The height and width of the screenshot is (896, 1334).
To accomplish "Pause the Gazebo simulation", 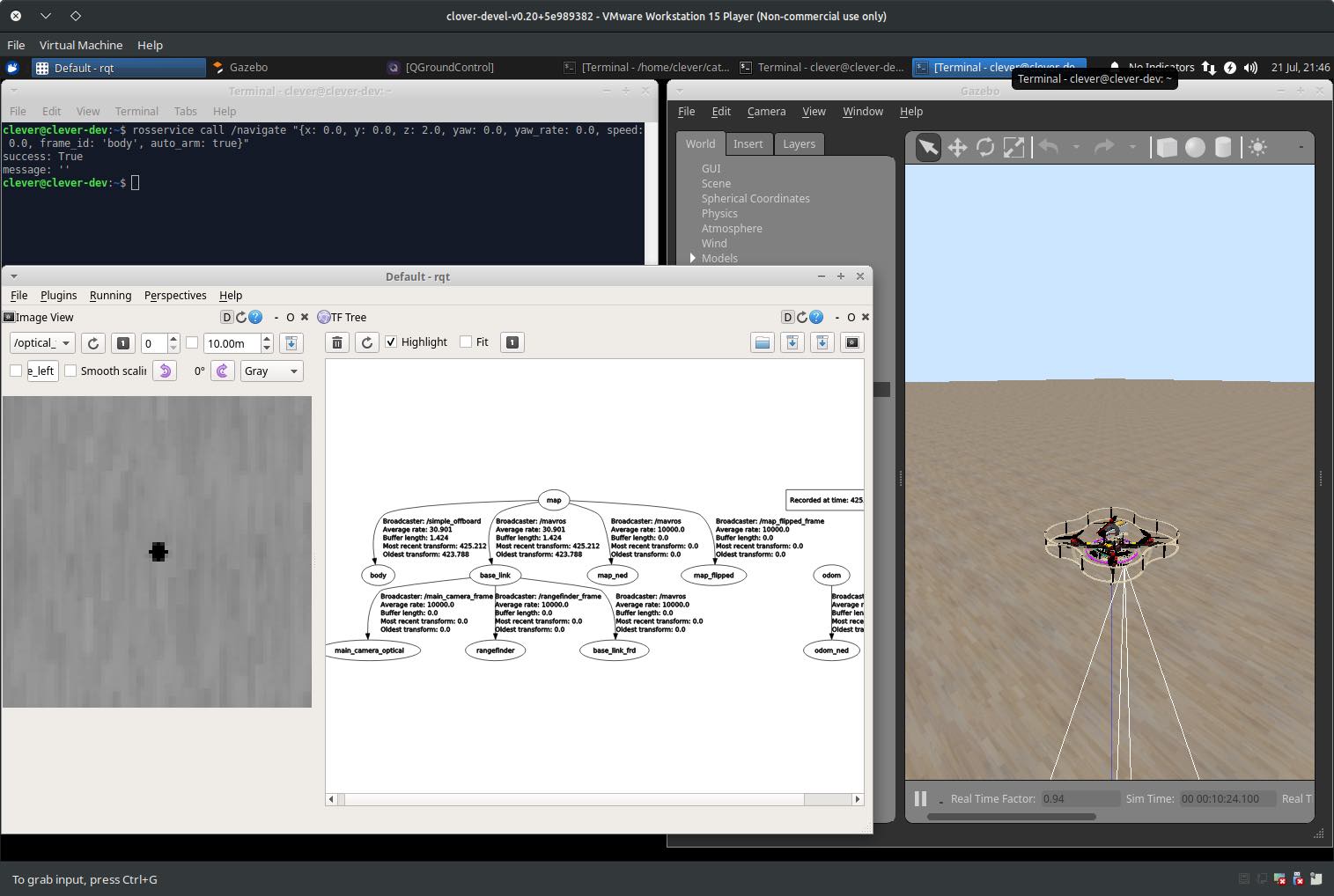I will point(920,798).
